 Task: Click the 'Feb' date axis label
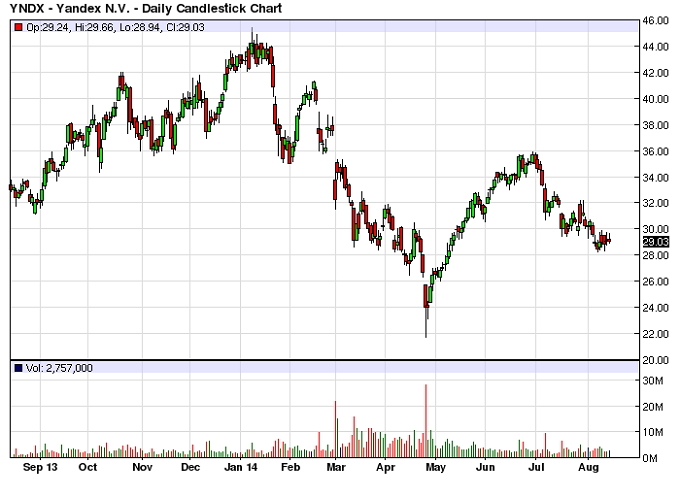[x=290, y=468]
